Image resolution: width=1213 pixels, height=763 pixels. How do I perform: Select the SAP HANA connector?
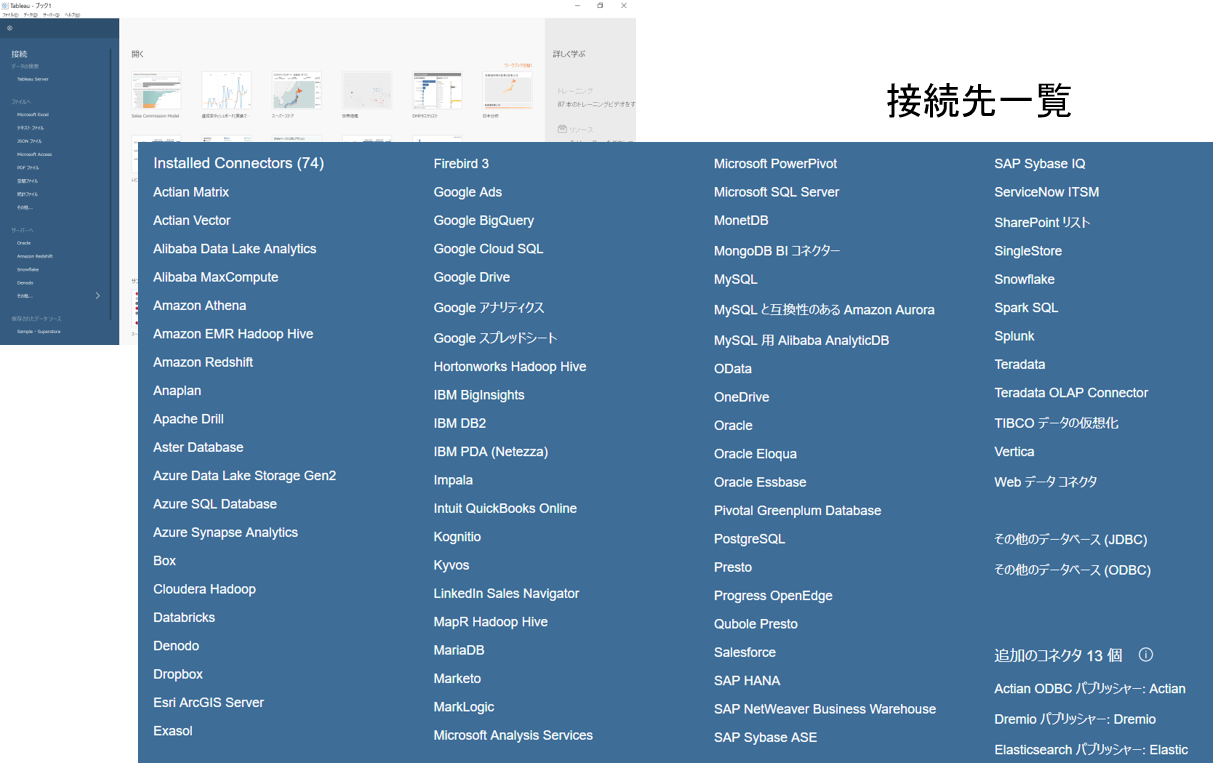(x=747, y=681)
